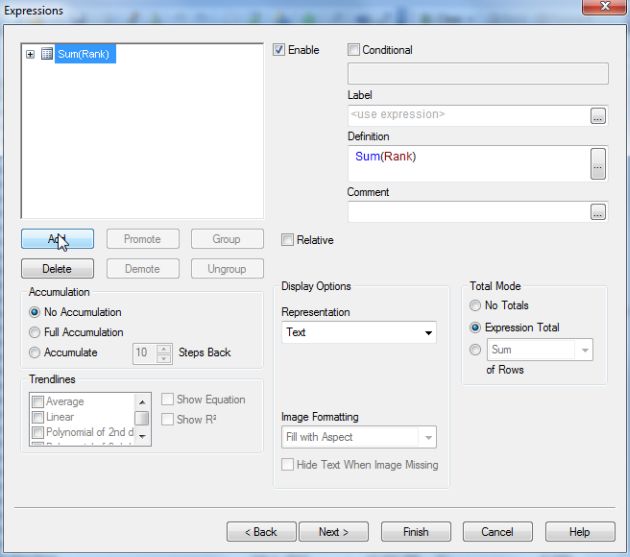Image resolution: width=630 pixels, height=557 pixels.
Task: Open the Representation dropdown
Action: click(359, 332)
